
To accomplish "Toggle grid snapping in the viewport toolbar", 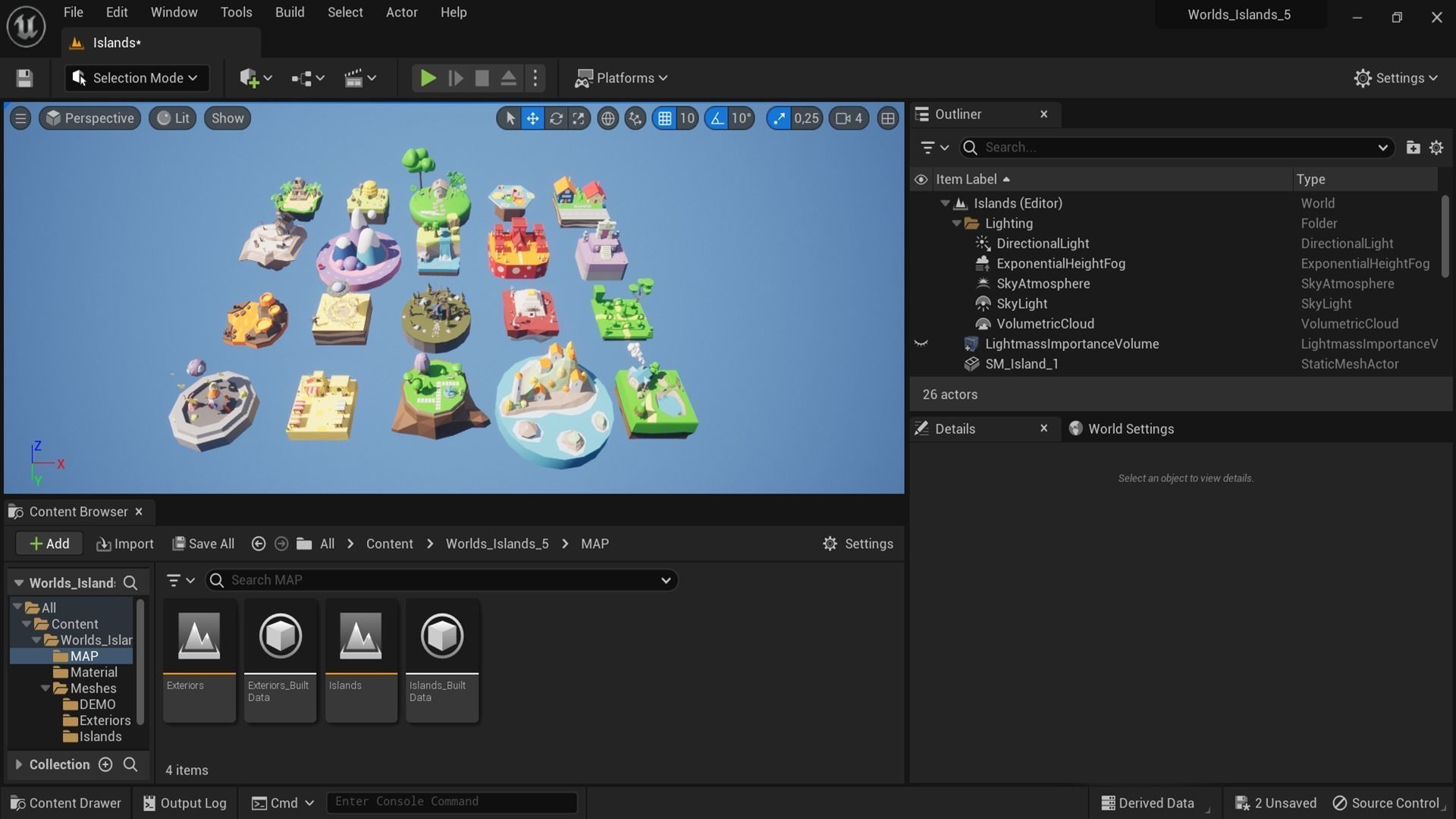I will tap(664, 118).
